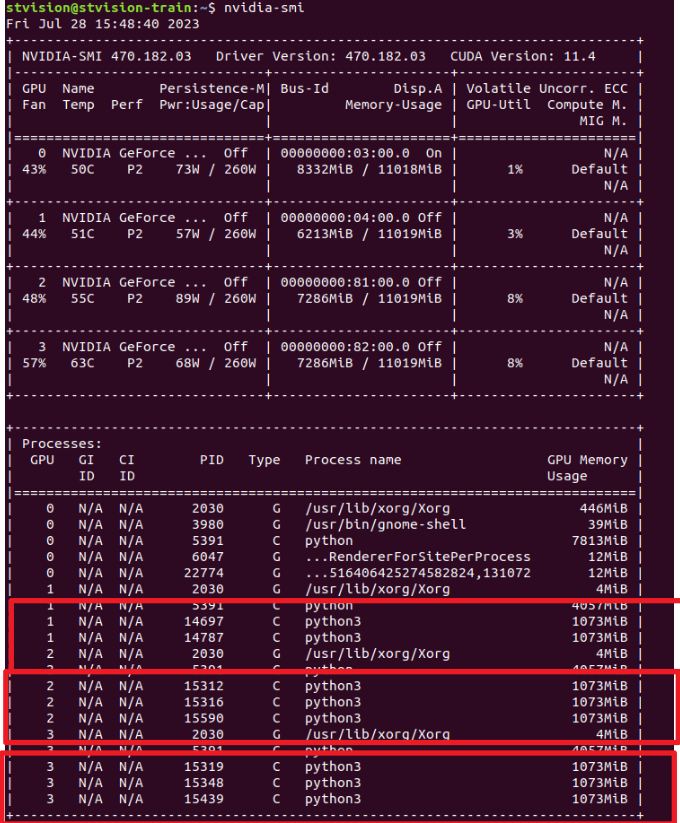Click the nvidia-smi command text at the prompt
Screen dimensions: 680x823
264,7
